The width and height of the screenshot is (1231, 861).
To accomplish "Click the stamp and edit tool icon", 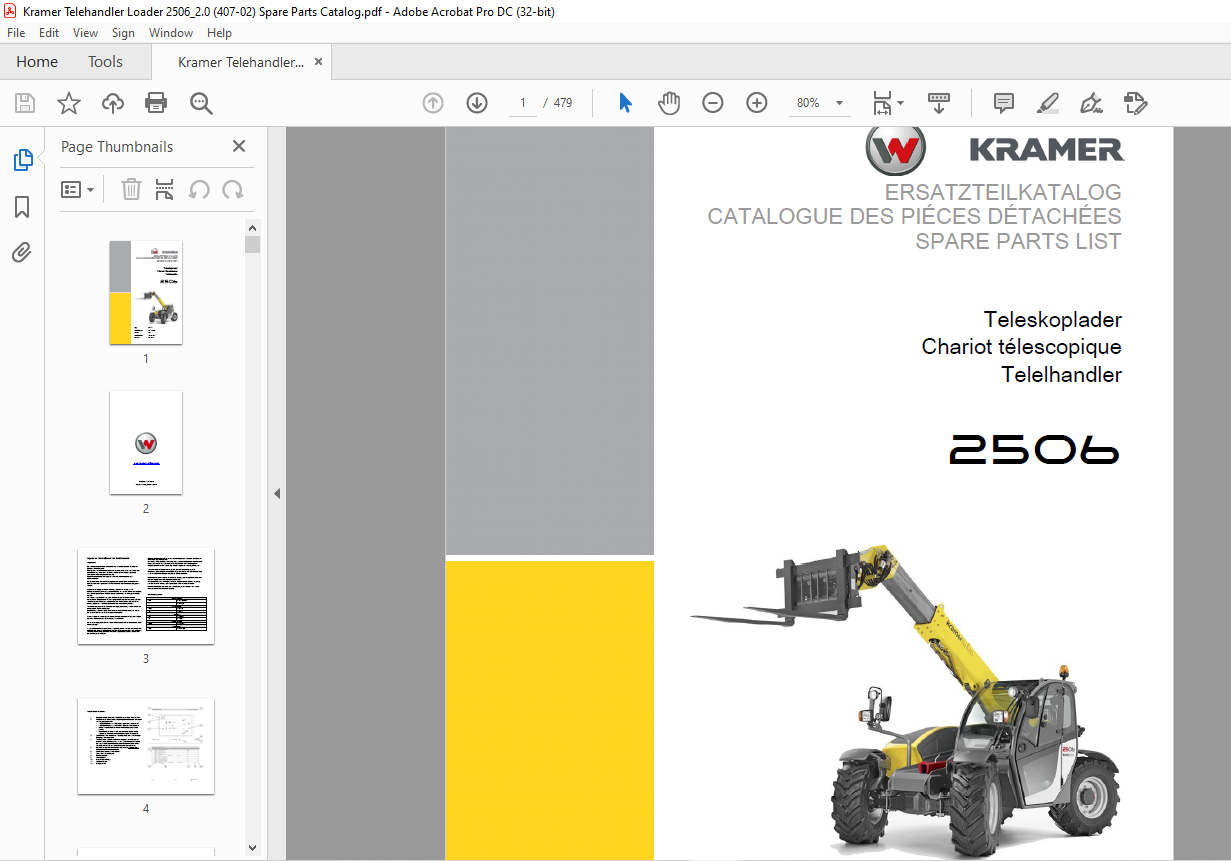I will (x=1135, y=103).
